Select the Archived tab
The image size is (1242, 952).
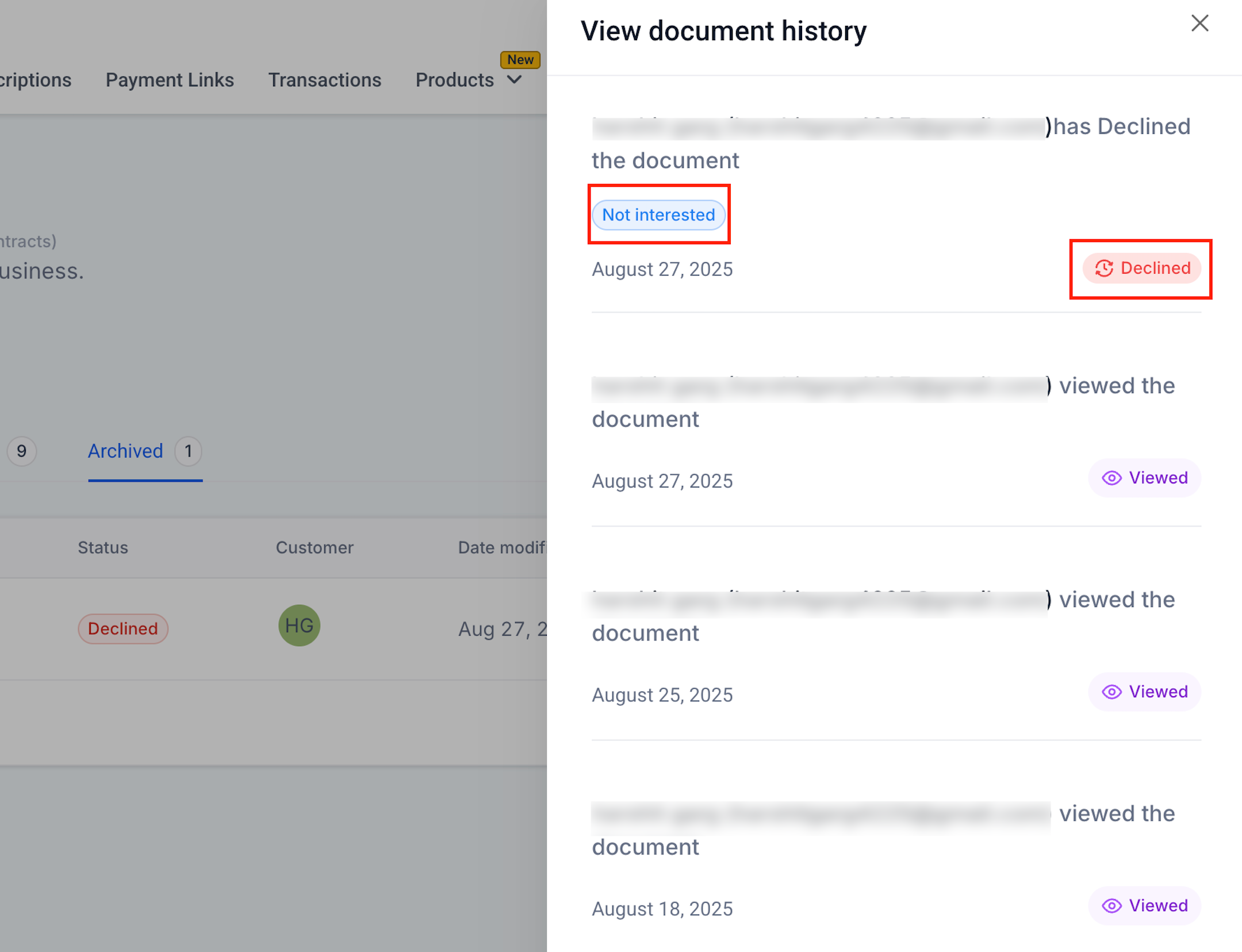click(125, 451)
